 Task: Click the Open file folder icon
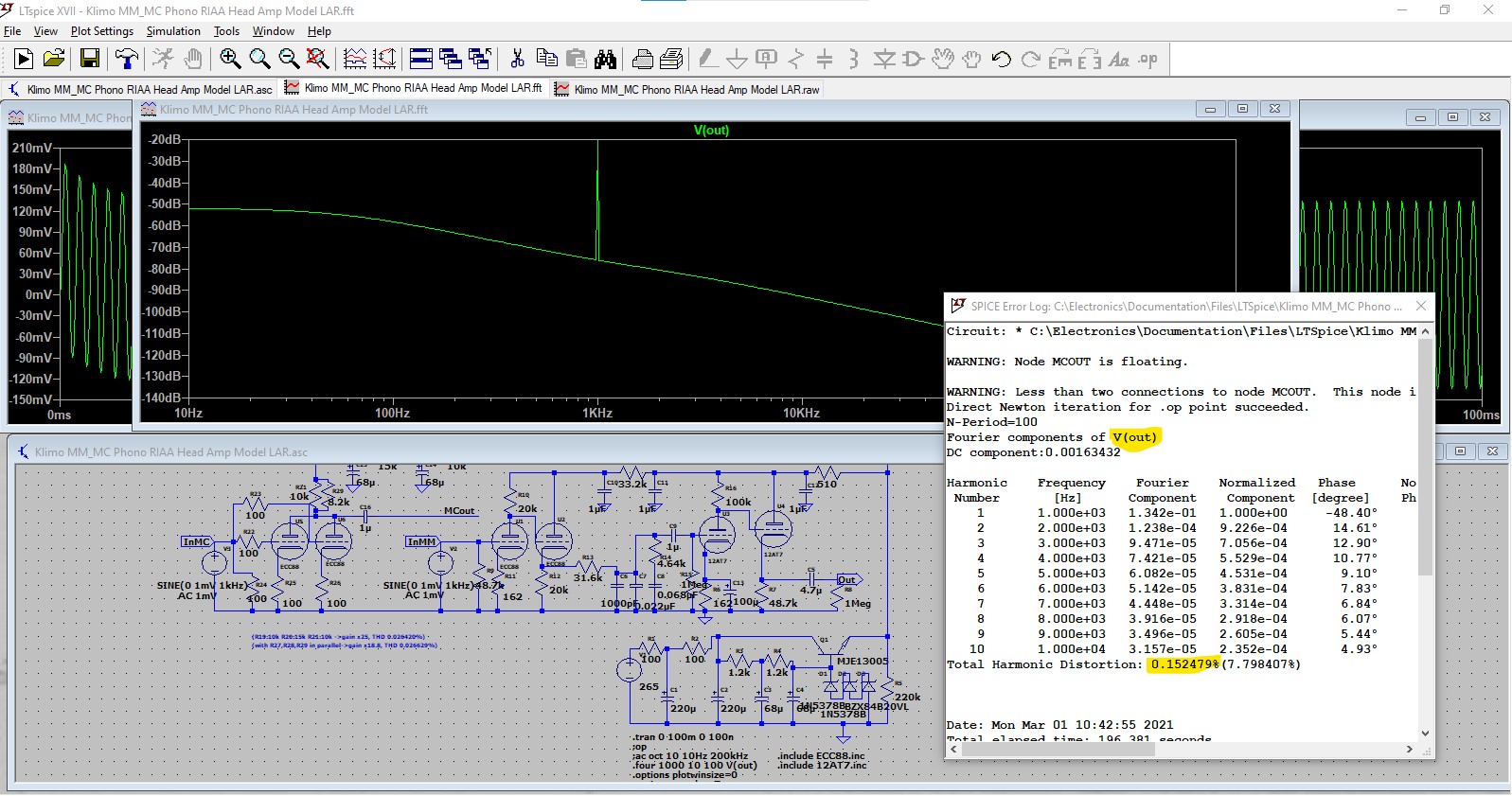coord(54,60)
